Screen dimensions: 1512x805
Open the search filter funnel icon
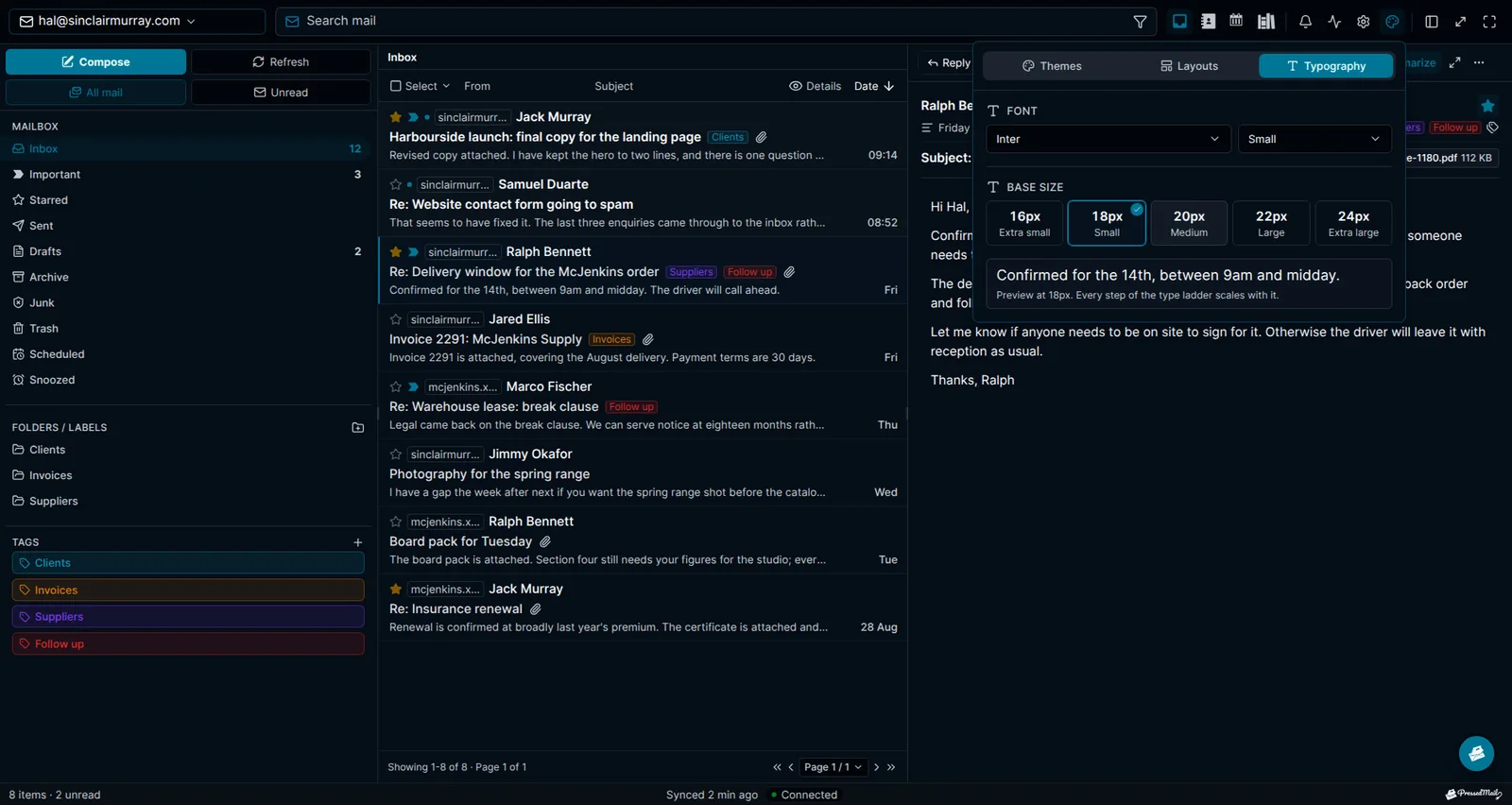coord(1140,21)
